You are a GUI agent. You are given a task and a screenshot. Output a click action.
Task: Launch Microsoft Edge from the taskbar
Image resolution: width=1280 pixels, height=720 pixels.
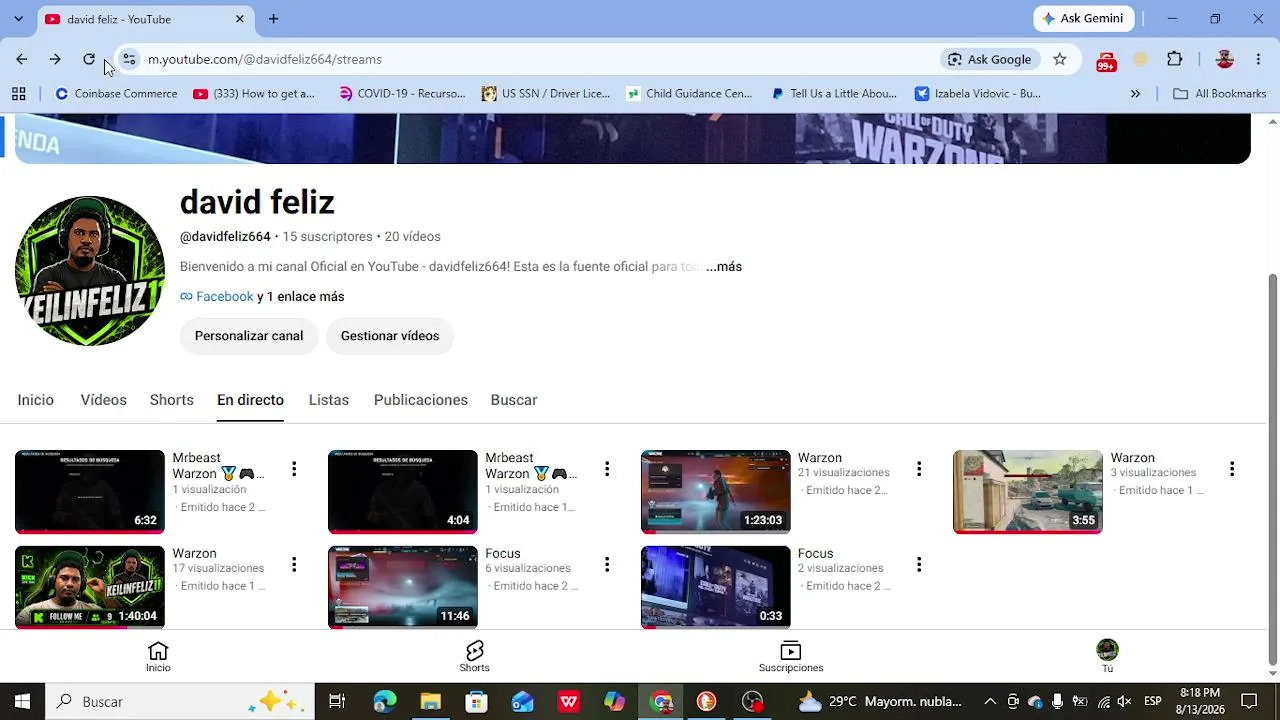coord(385,702)
